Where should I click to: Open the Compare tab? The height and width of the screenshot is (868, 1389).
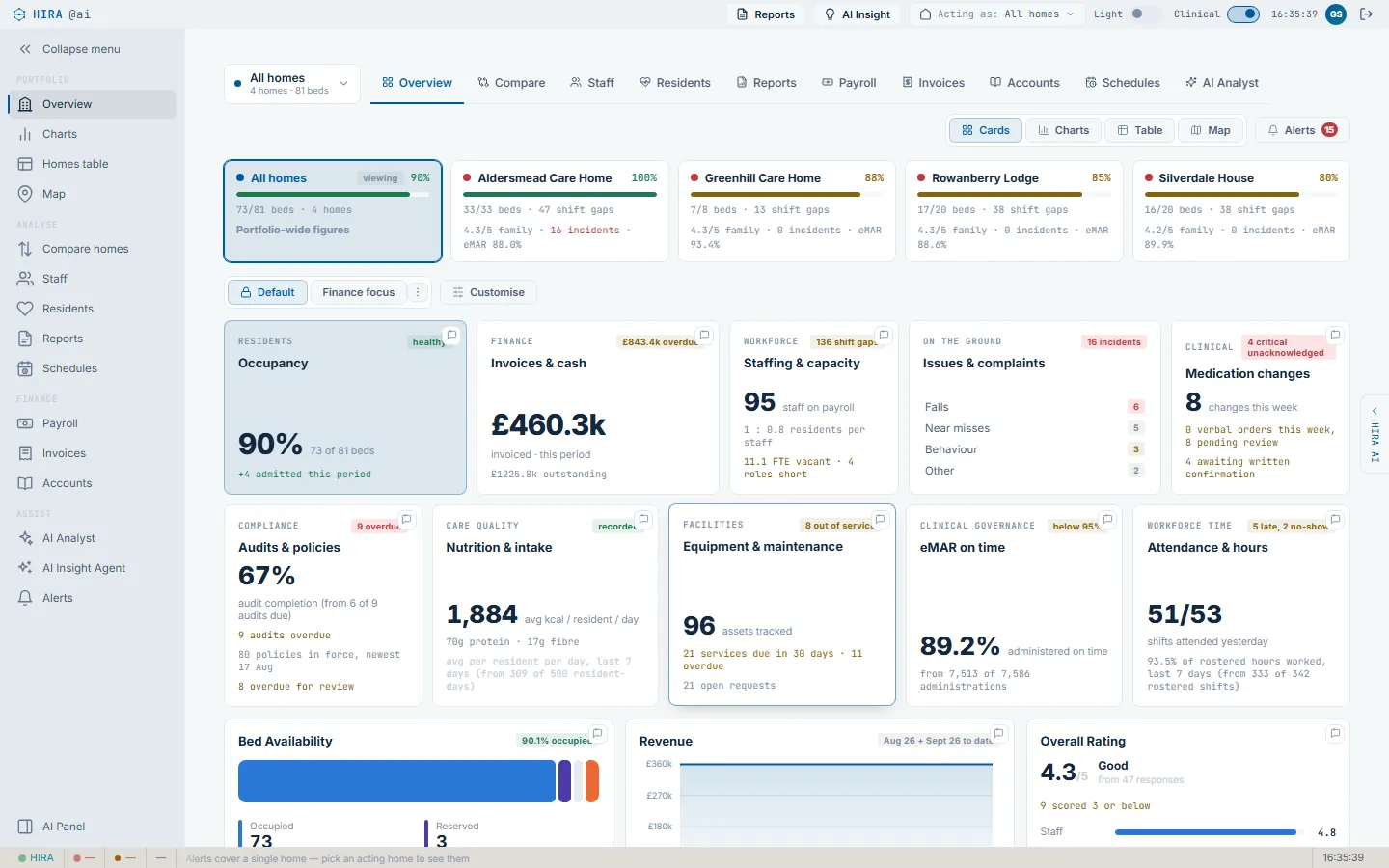(511, 83)
